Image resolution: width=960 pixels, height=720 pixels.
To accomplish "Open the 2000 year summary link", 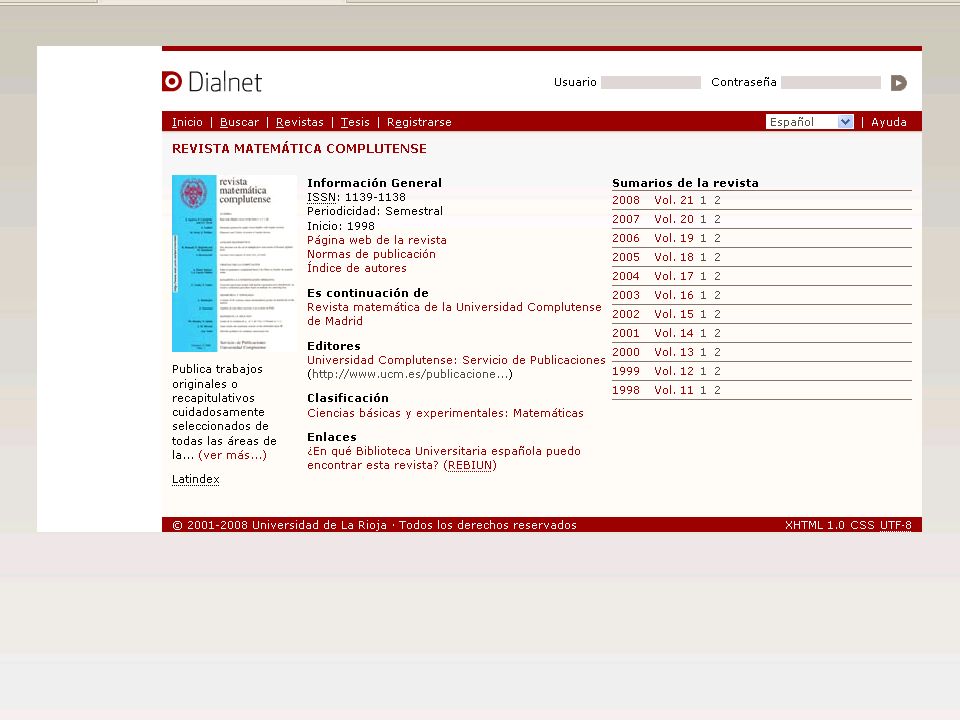I will click(x=626, y=352).
